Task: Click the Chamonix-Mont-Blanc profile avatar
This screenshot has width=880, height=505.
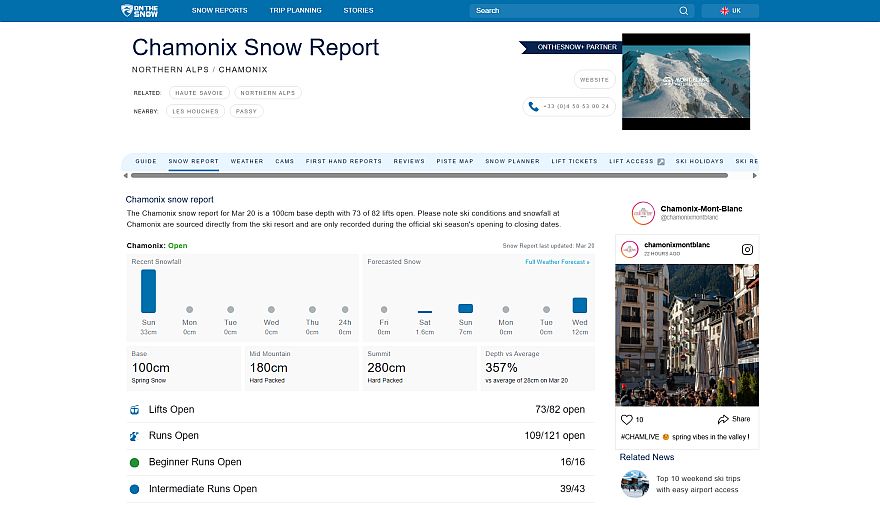Action: coord(643,213)
